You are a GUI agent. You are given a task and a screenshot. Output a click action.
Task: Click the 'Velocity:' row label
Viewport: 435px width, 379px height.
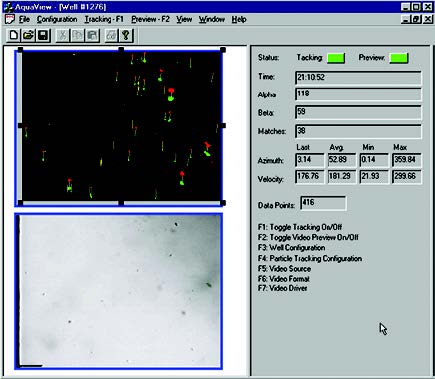(x=271, y=179)
